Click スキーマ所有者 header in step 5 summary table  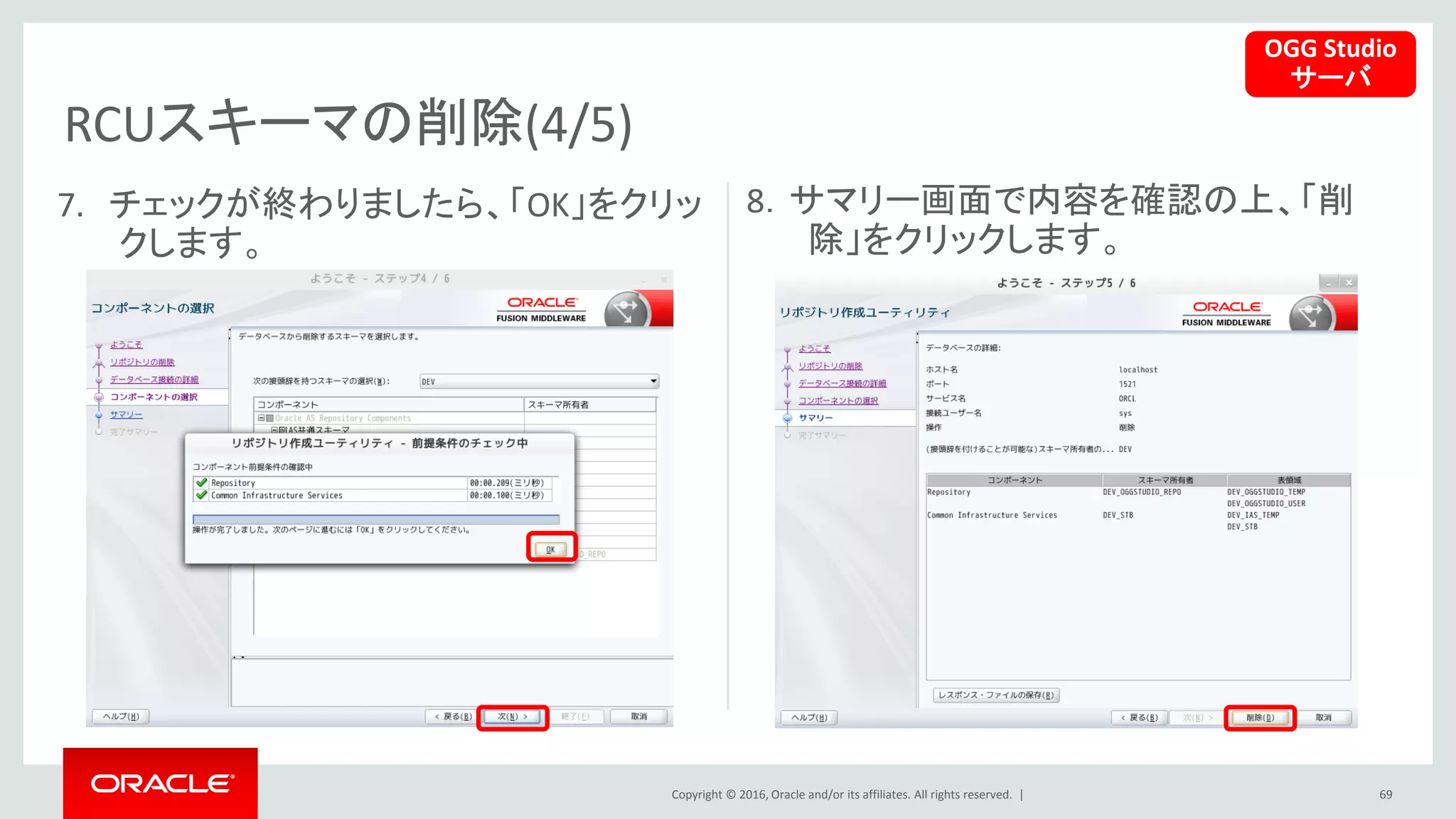click(1165, 481)
